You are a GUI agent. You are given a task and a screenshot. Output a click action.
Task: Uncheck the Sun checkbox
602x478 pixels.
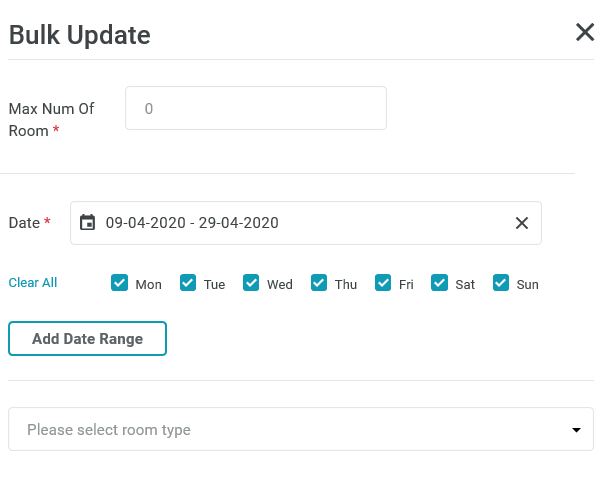[x=501, y=283]
